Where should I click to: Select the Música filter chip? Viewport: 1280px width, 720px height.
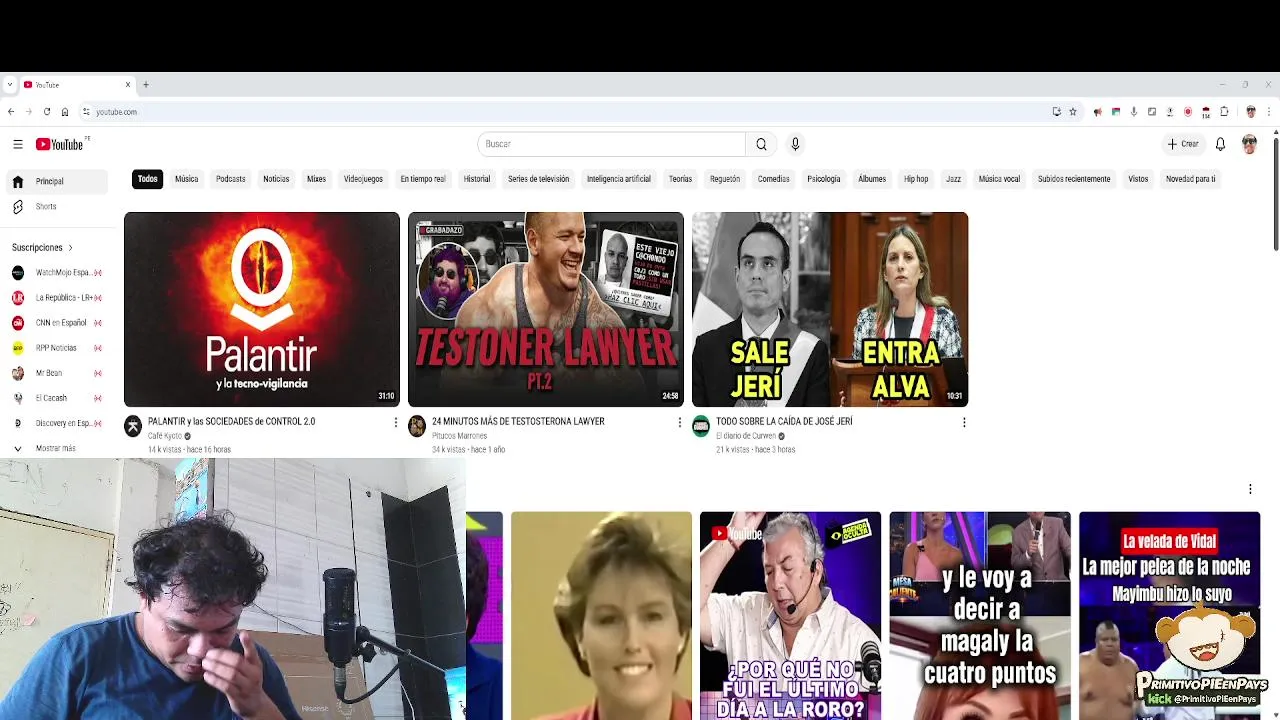[187, 179]
